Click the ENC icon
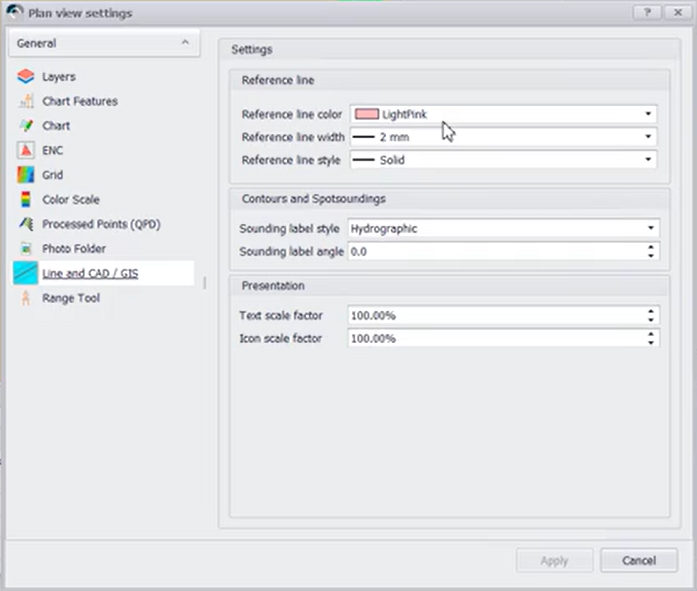 pos(26,151)
